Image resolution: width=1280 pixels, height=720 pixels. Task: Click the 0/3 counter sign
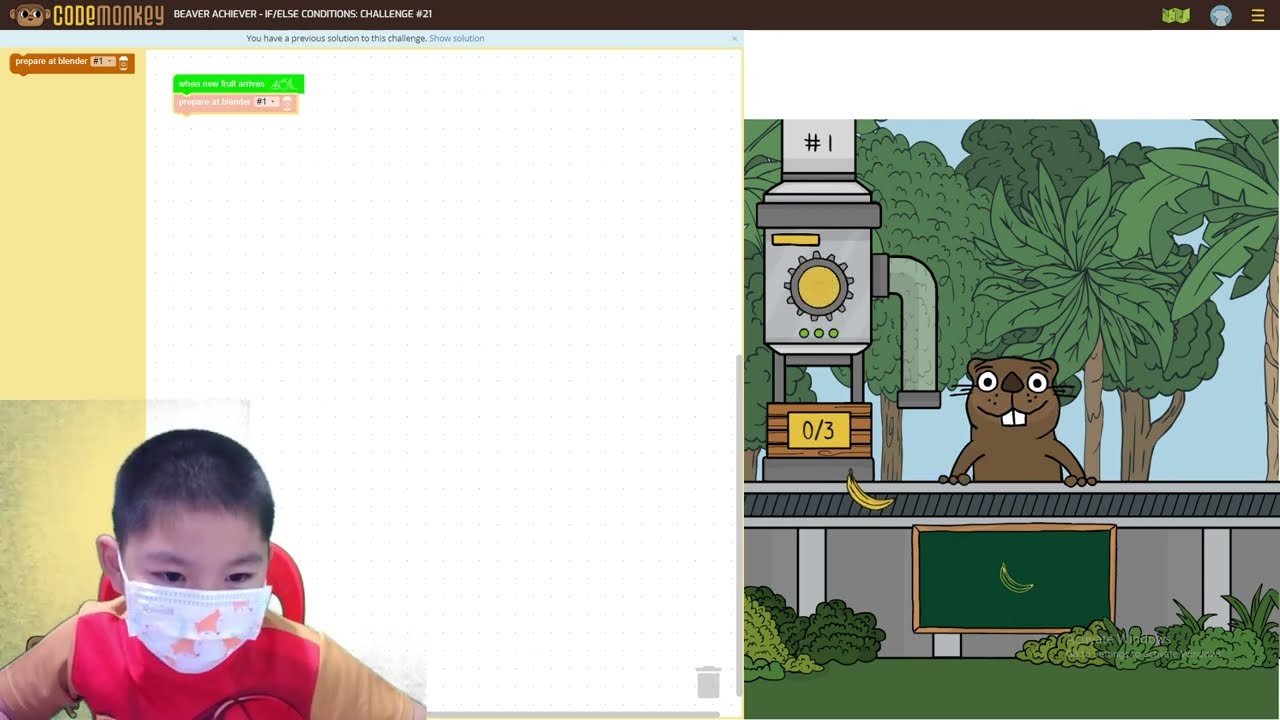point(818,431)
